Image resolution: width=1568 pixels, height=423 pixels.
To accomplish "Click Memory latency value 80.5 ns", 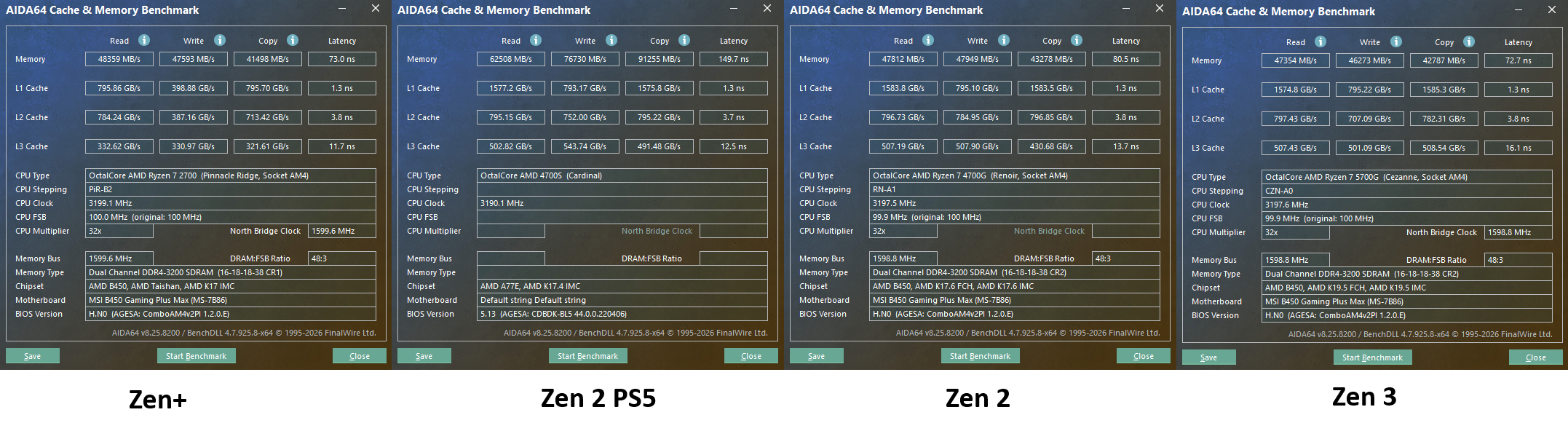I will pos(1126,59).
